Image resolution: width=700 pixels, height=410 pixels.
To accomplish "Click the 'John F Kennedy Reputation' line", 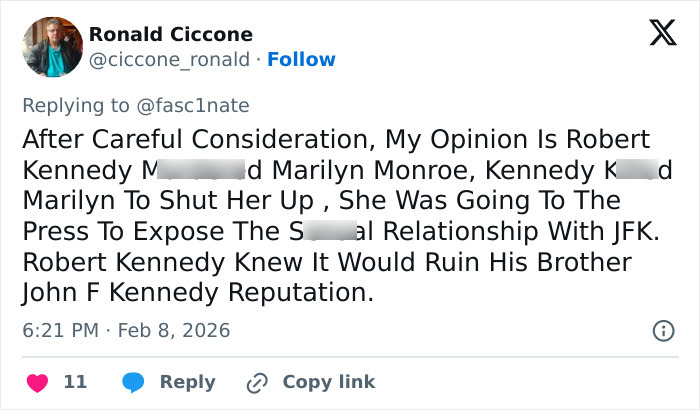I will tap(196, 293).
